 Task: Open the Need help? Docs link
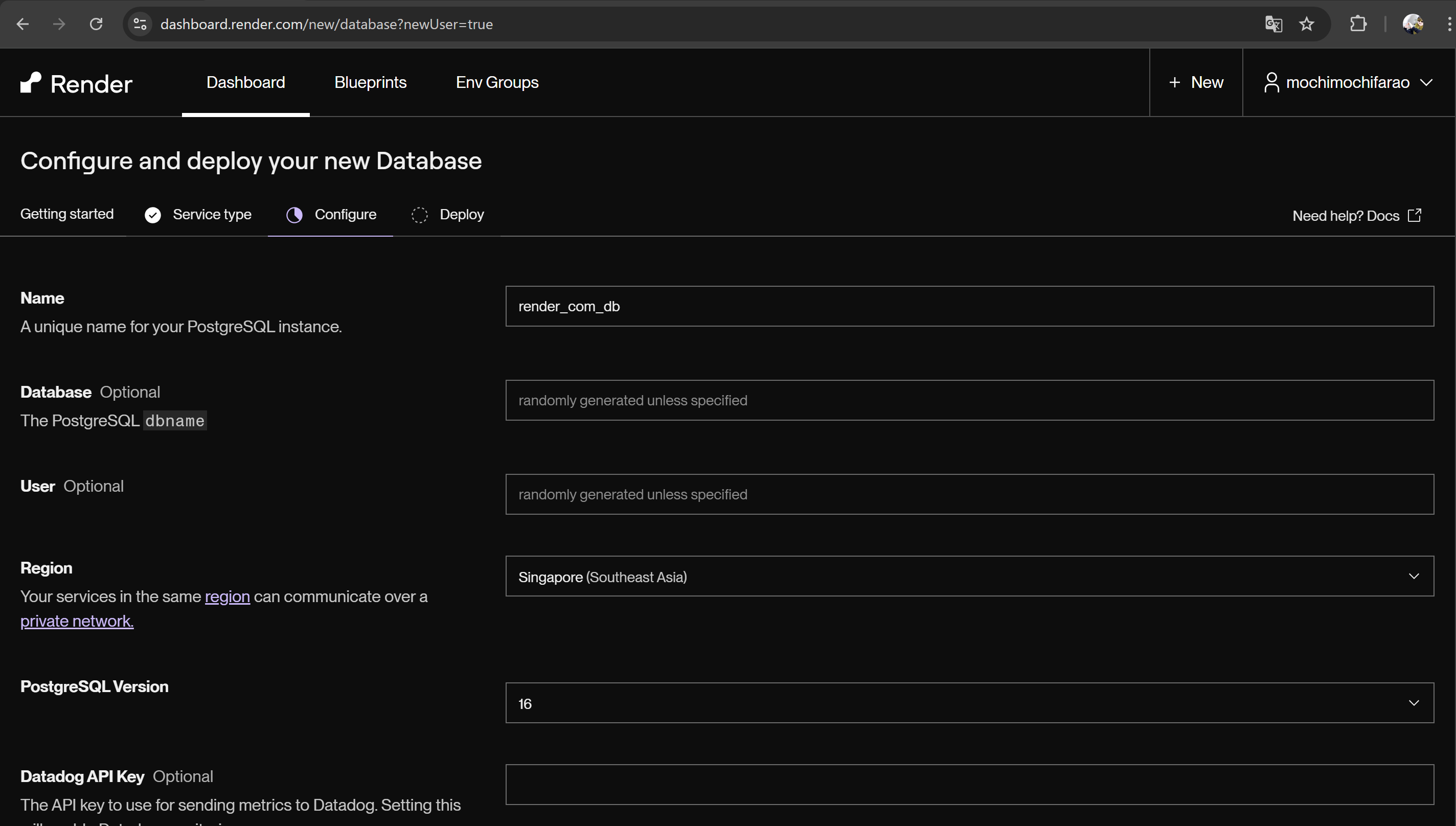(x=1356, y=216)
